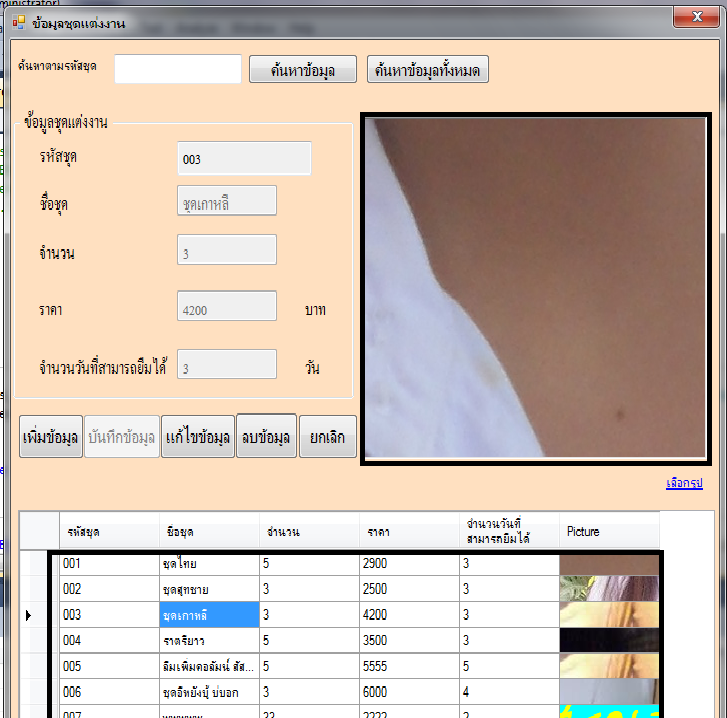This screenshot has width=727, height=718.
Task: Click the picture thumbnail in row 002
Action: [x=609, y=589]
